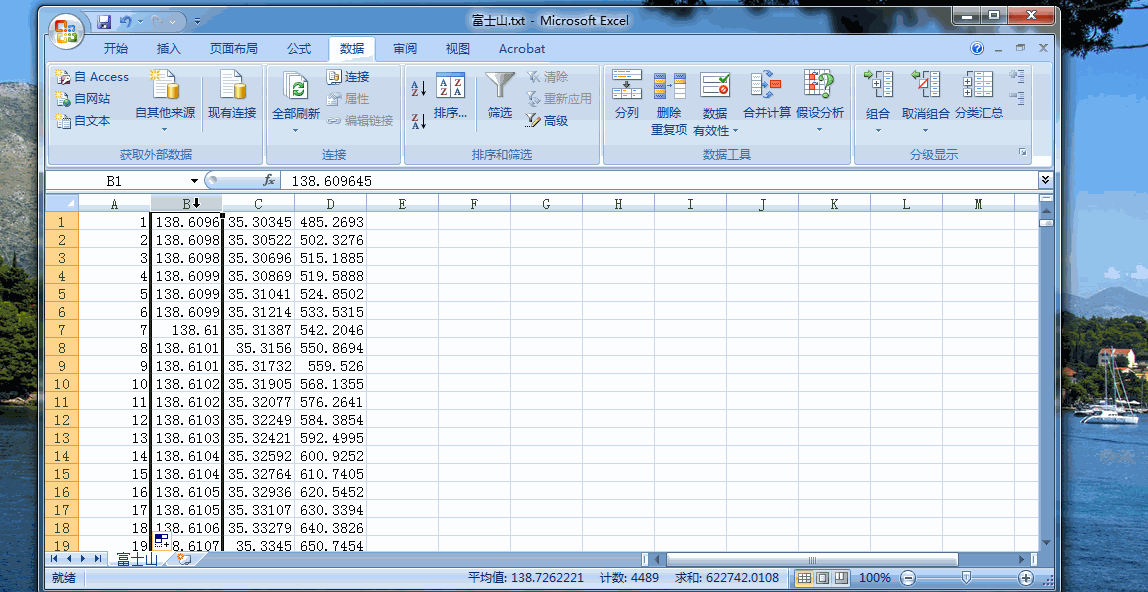Open Connections (连接) dialog
1148x592 pixels.
348,77
